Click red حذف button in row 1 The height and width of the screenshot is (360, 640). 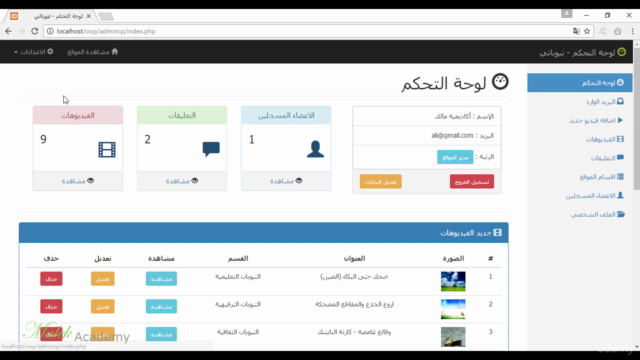(x=51, y=279)
